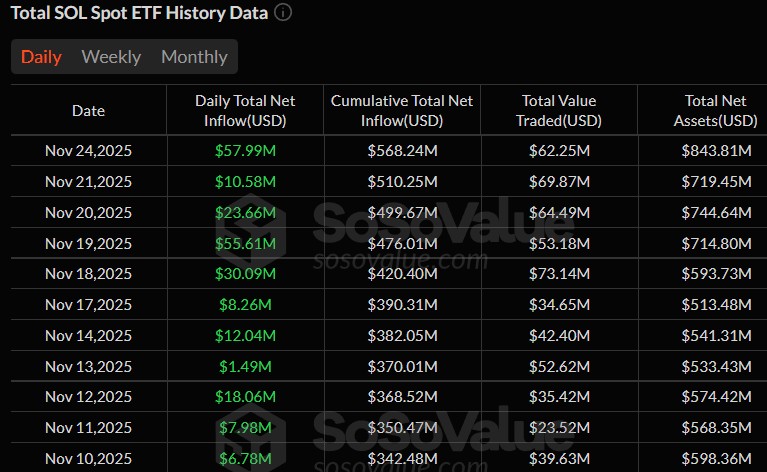Click the $744.64M net assets cell
This screenshot has width=767, height=472.
[x=717, y=213]
